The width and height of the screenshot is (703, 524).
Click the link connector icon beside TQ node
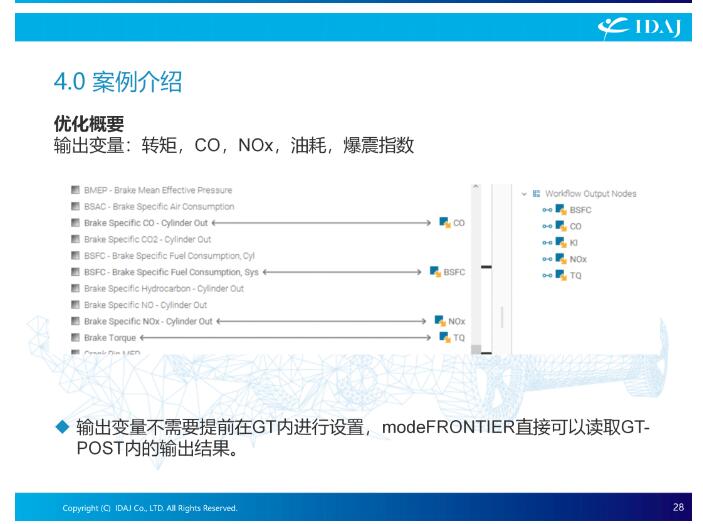(547, 275)
